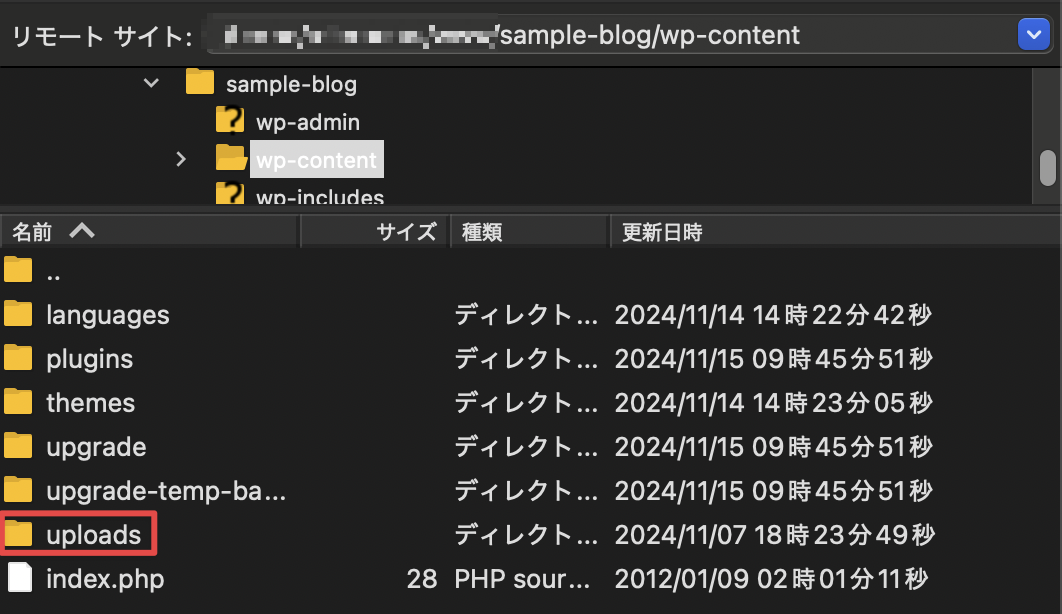
Task: Select the languages folder icon
Action: (x=19, y=315)
